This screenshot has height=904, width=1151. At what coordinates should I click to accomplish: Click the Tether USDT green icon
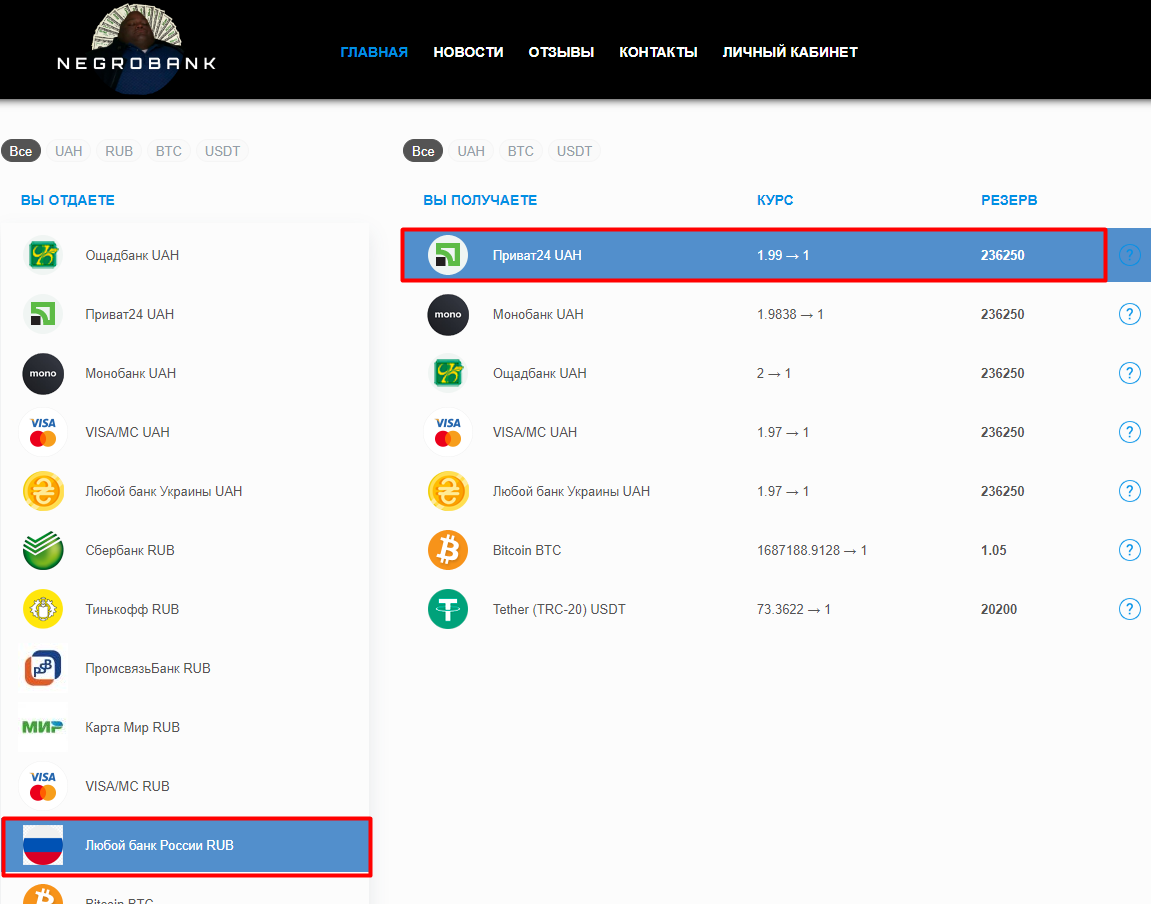[448, 609]
